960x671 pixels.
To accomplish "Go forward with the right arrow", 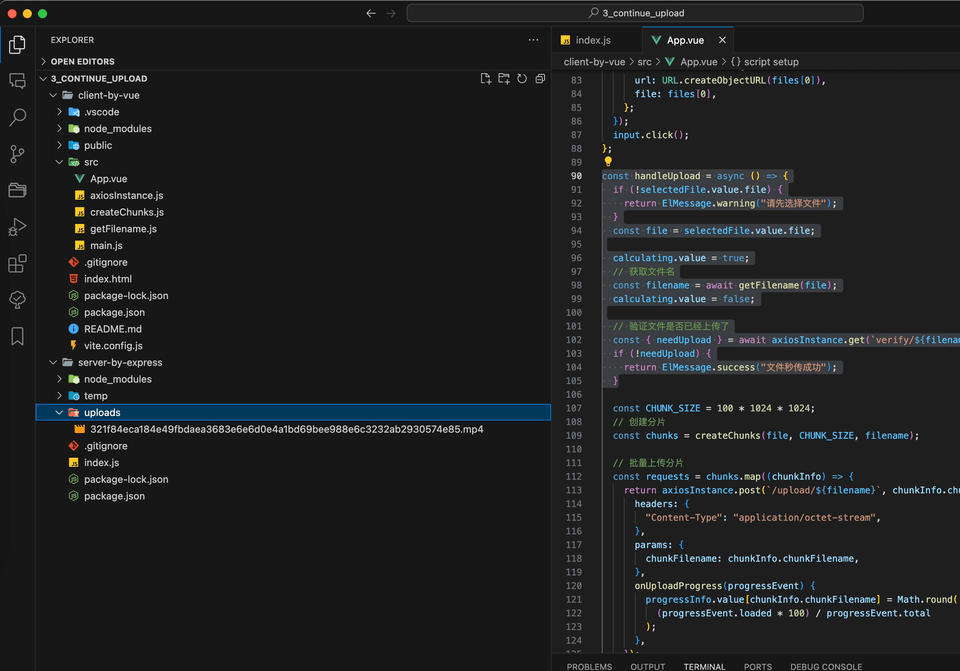I will pyautogui.click(x=391, y=13).
